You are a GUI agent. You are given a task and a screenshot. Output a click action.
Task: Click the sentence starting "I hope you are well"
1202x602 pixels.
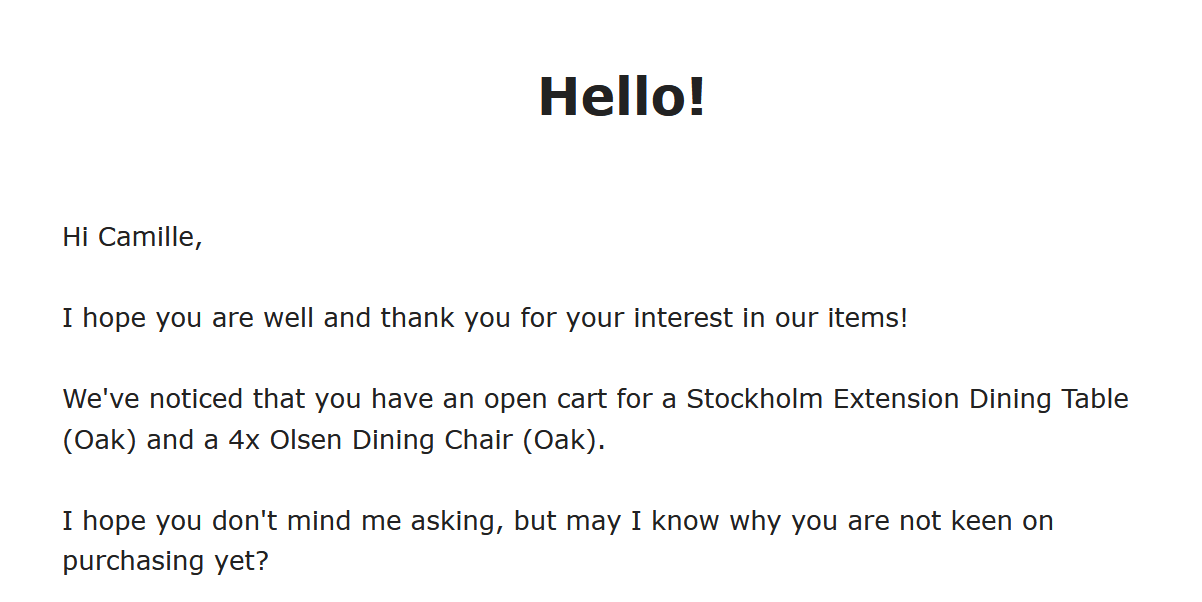click(x=485, y=319)
